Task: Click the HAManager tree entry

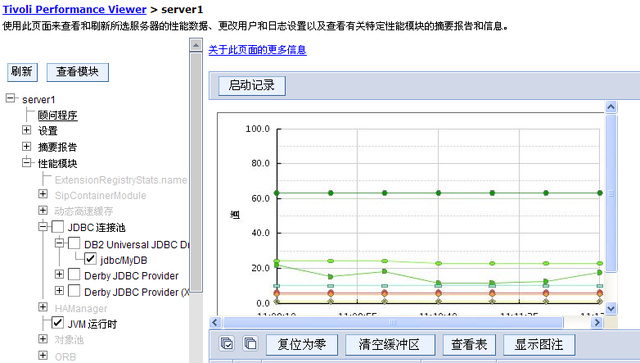Action: (81, 308)
